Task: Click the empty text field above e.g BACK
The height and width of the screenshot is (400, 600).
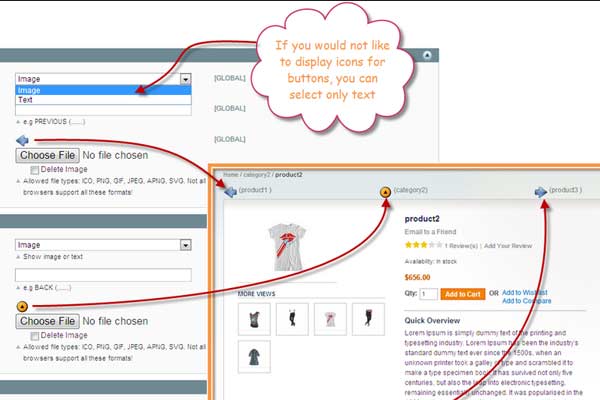Action: point(103,275)
